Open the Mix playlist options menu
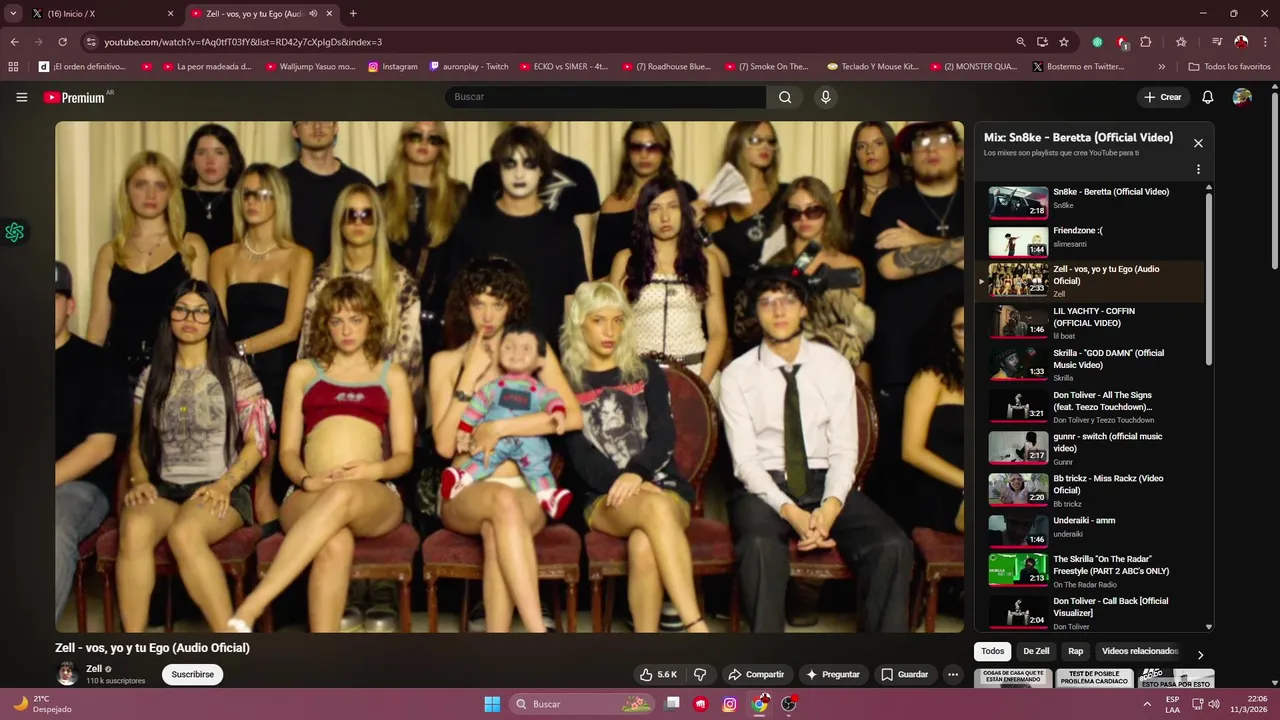The height and width of the screenshot is (720, 1280). [1198, 169]
